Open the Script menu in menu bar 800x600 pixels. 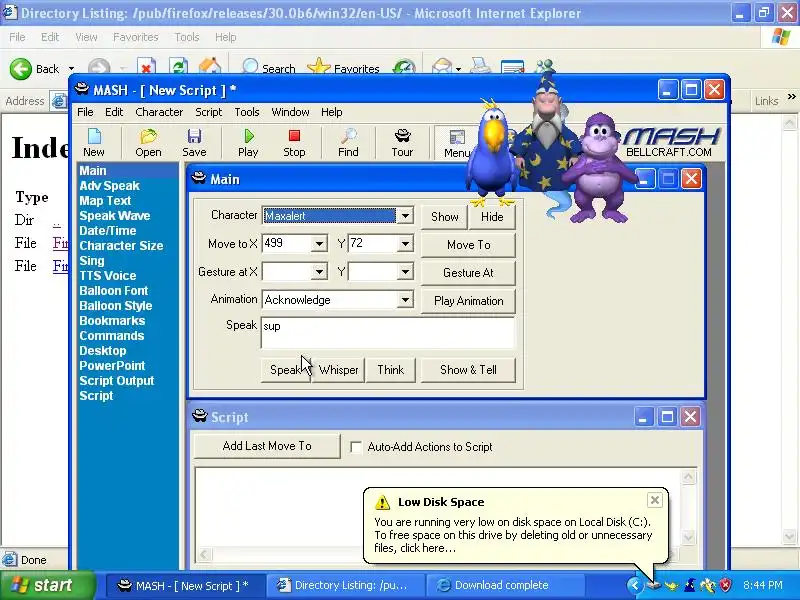coord(208,112)
